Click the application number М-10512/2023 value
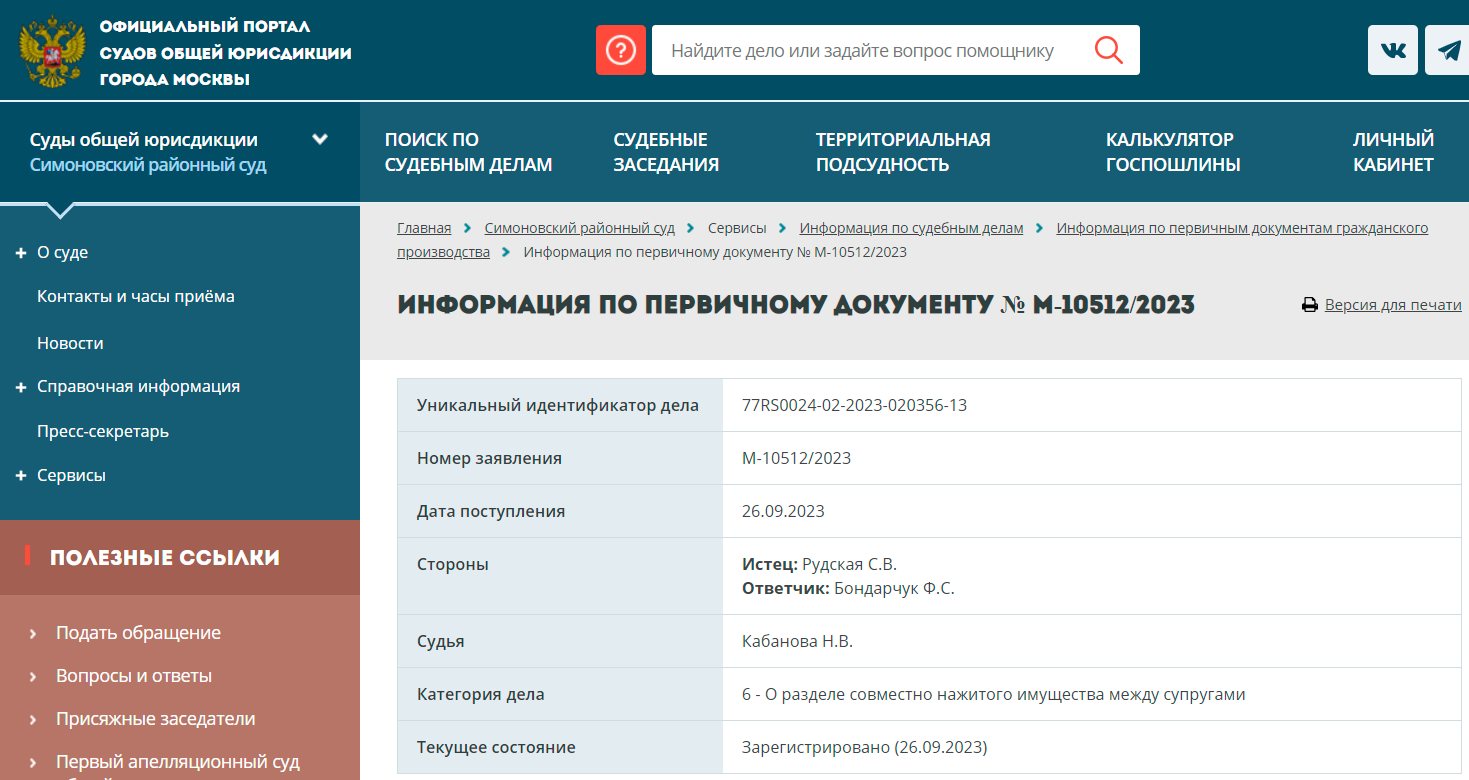Image resolution: width=1469 pixels, height=780 pixels. 796,458
